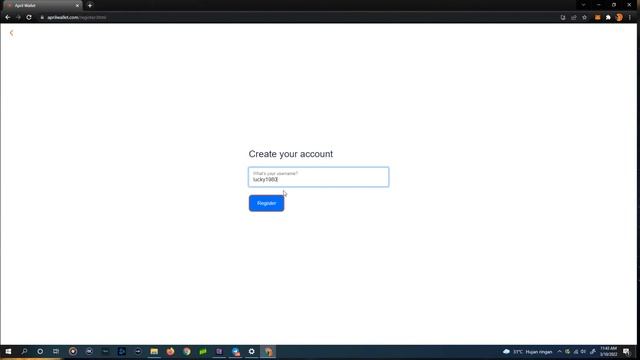Open the taskbar Search magnifier
This screenshot has height=360, width=640.
24,351
